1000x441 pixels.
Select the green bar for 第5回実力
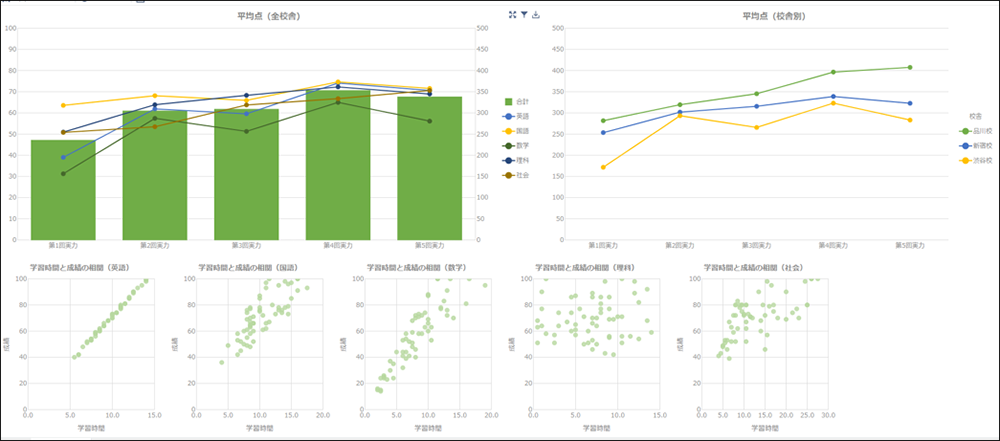tap(429, 168)
